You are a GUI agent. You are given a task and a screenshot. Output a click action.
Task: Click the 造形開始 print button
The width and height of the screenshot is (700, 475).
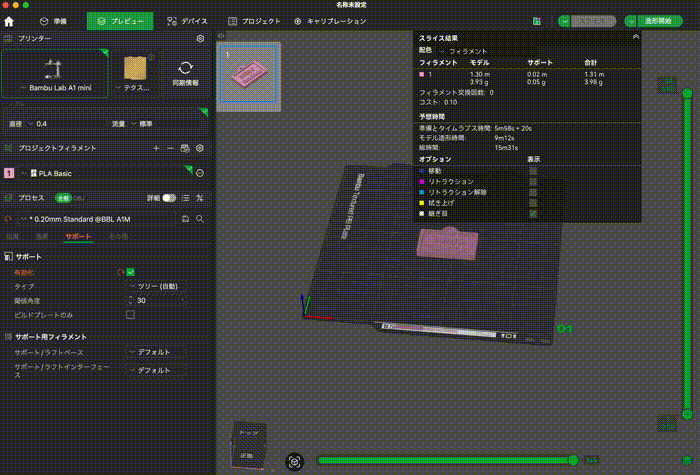click(x=646, y=20)
